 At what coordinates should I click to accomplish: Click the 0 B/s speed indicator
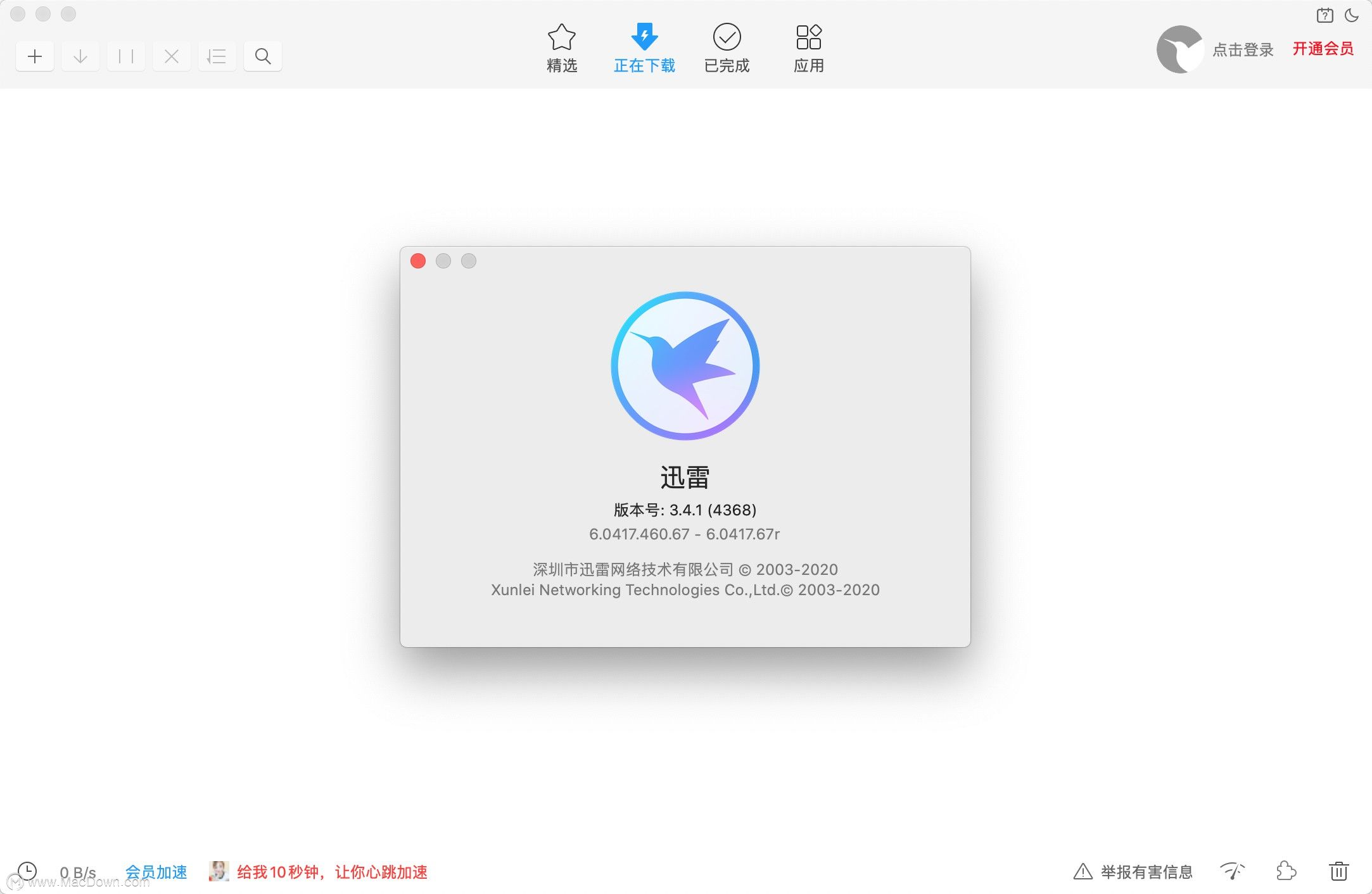[78, 872]
